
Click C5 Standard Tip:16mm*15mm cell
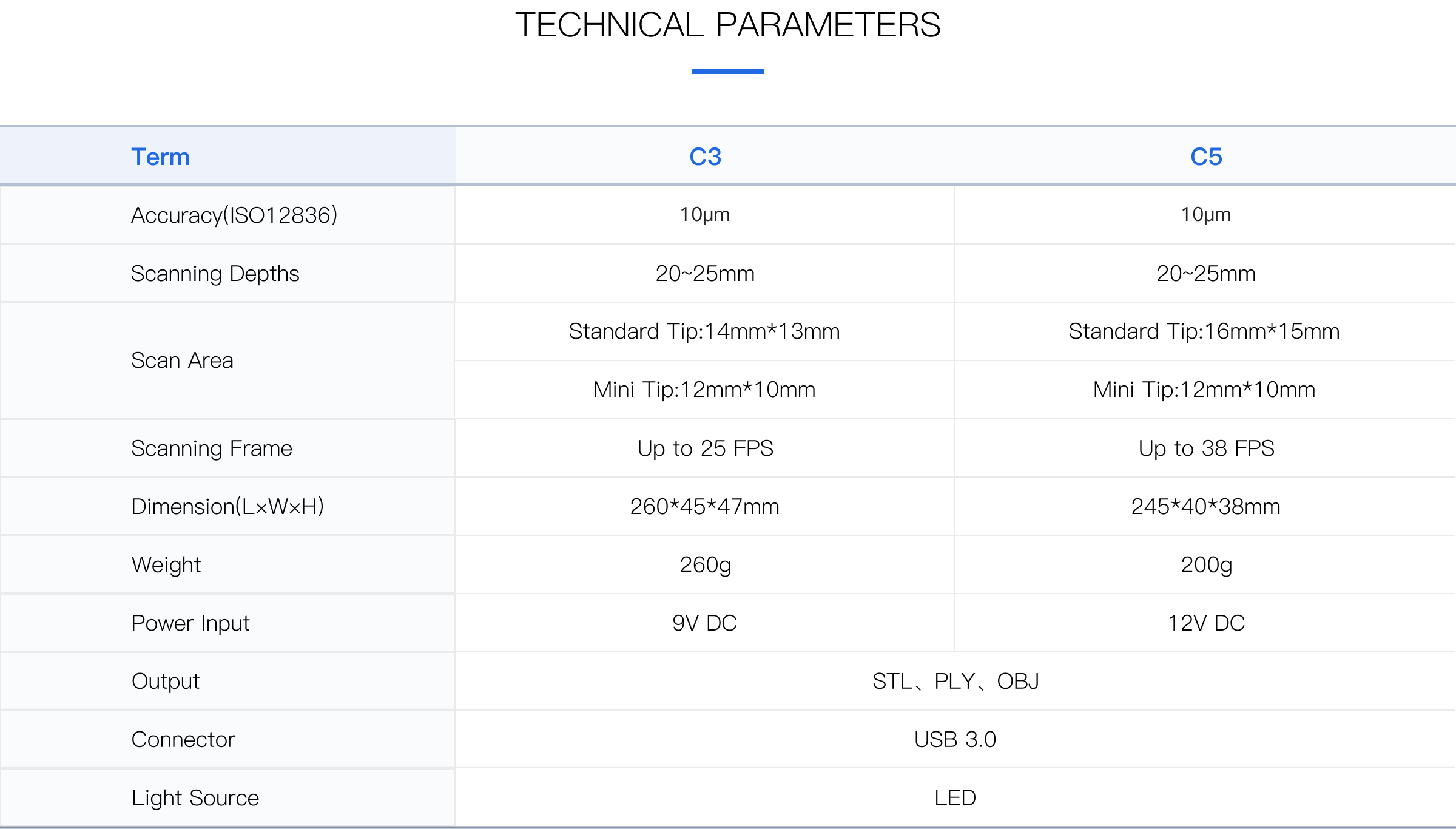1204,331
